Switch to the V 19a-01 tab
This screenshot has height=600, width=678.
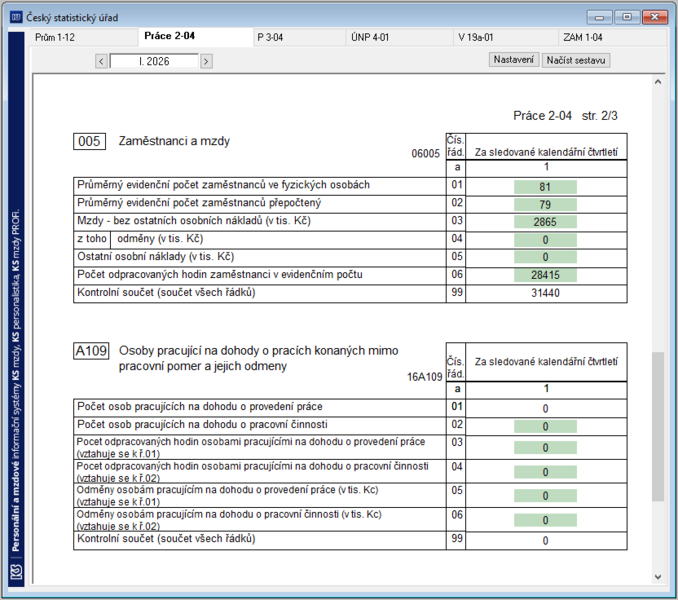point(506,37)
